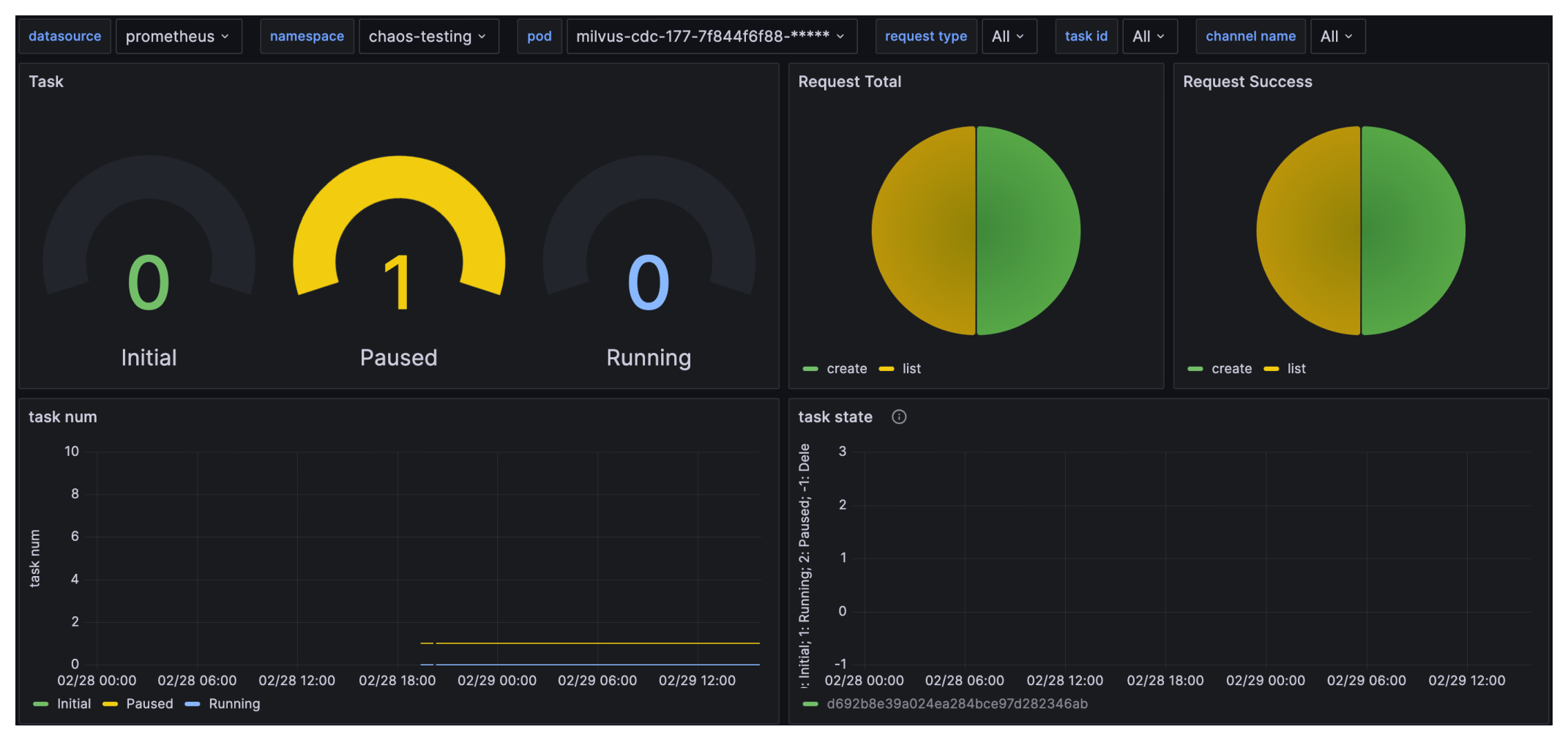This screenshot has width=1568, height=740.
Task: Open the namespace dropdown showing chaos-testing
Action: (428, 36)
